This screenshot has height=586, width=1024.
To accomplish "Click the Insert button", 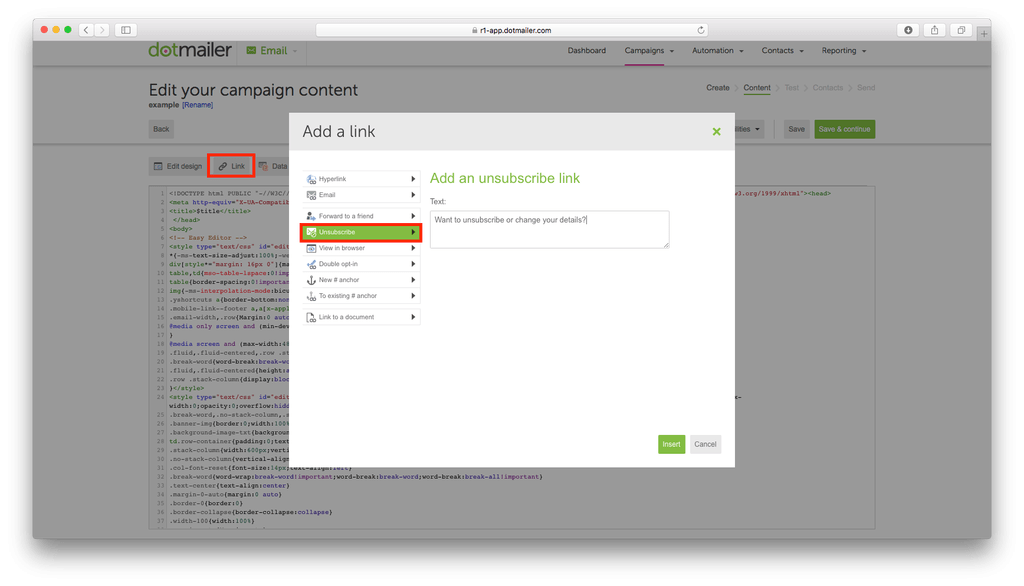I will pyautogui.click(x=671, y=444).
